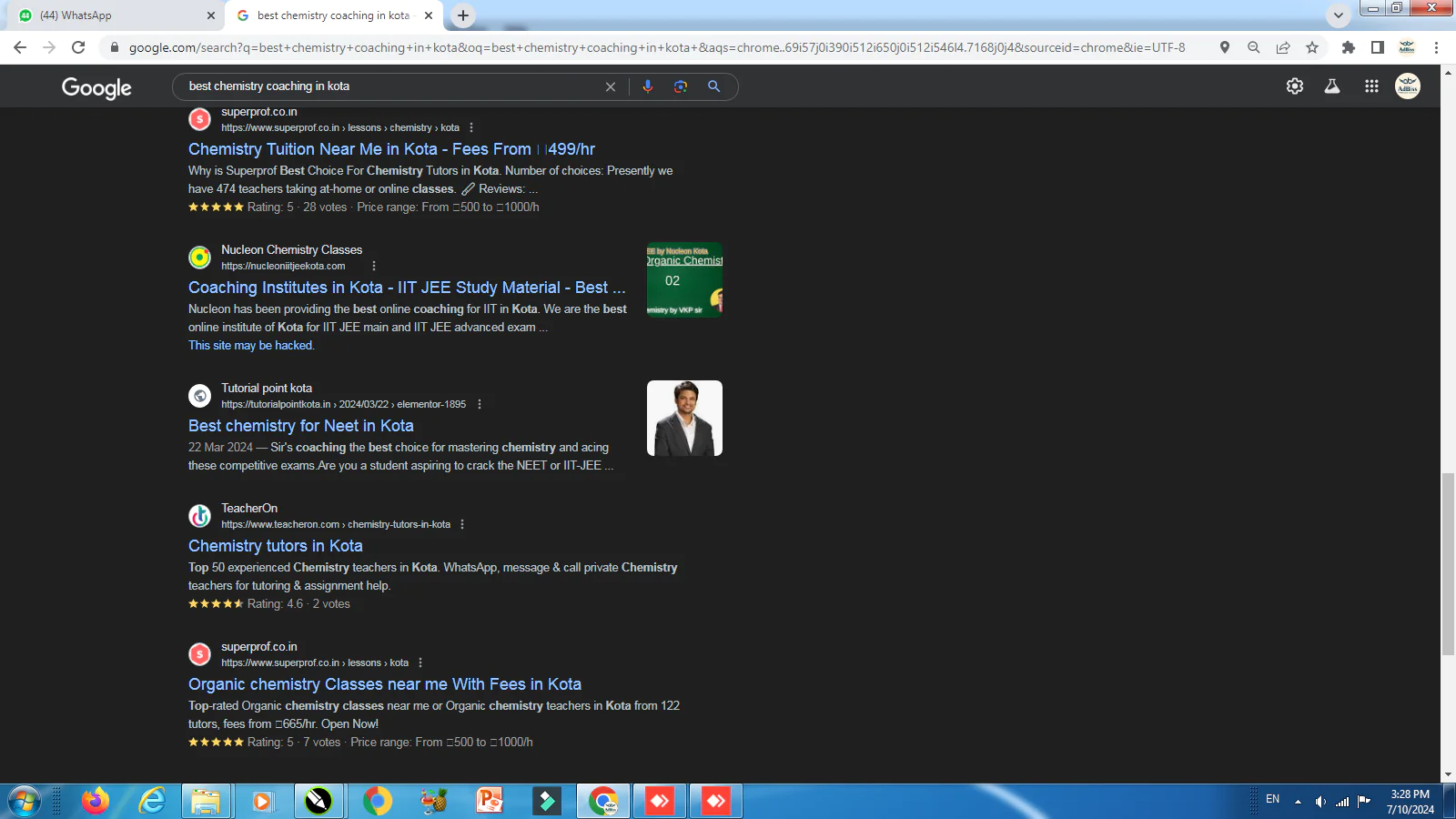Go to Google home via the logo
The height and width of the screenshot is (819, 1456).
tap(96, 87)
